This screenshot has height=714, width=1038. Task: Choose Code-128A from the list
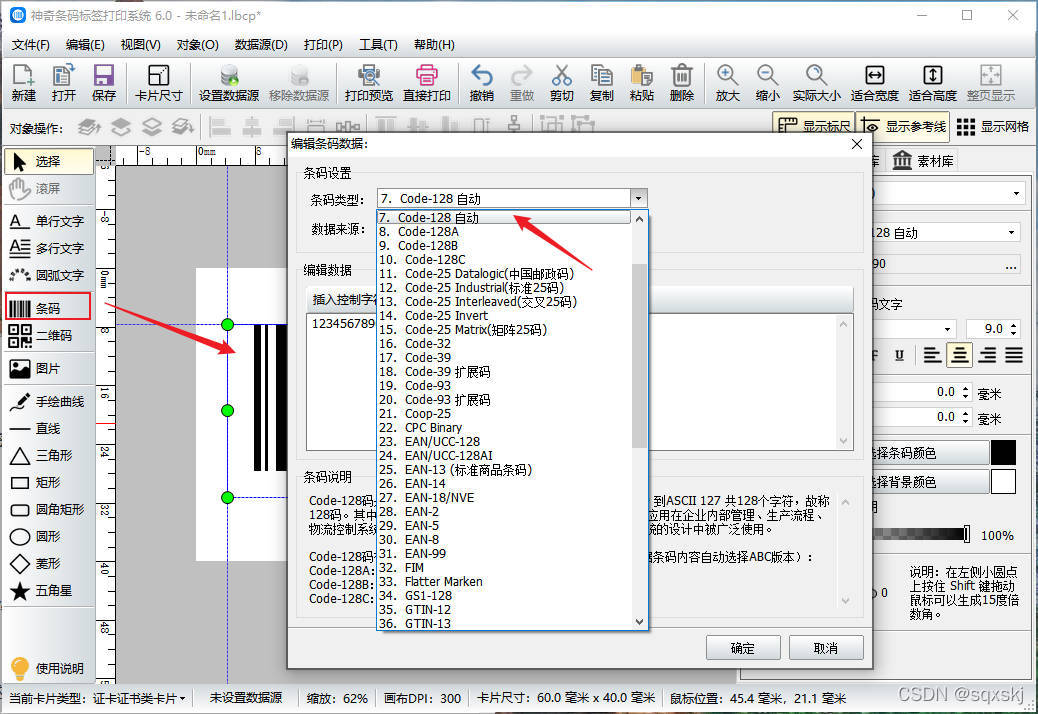505,232
